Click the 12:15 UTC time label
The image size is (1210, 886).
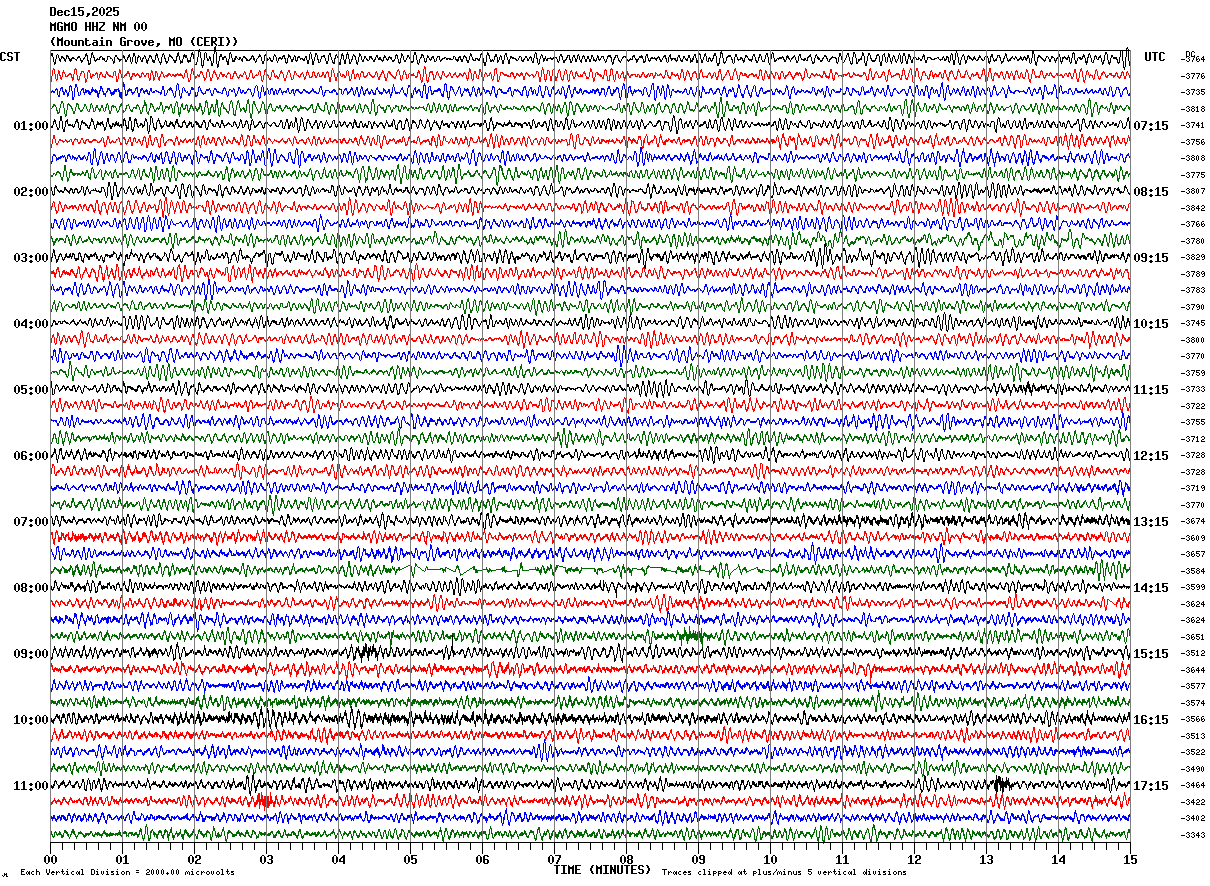(x=1151, y=456)
